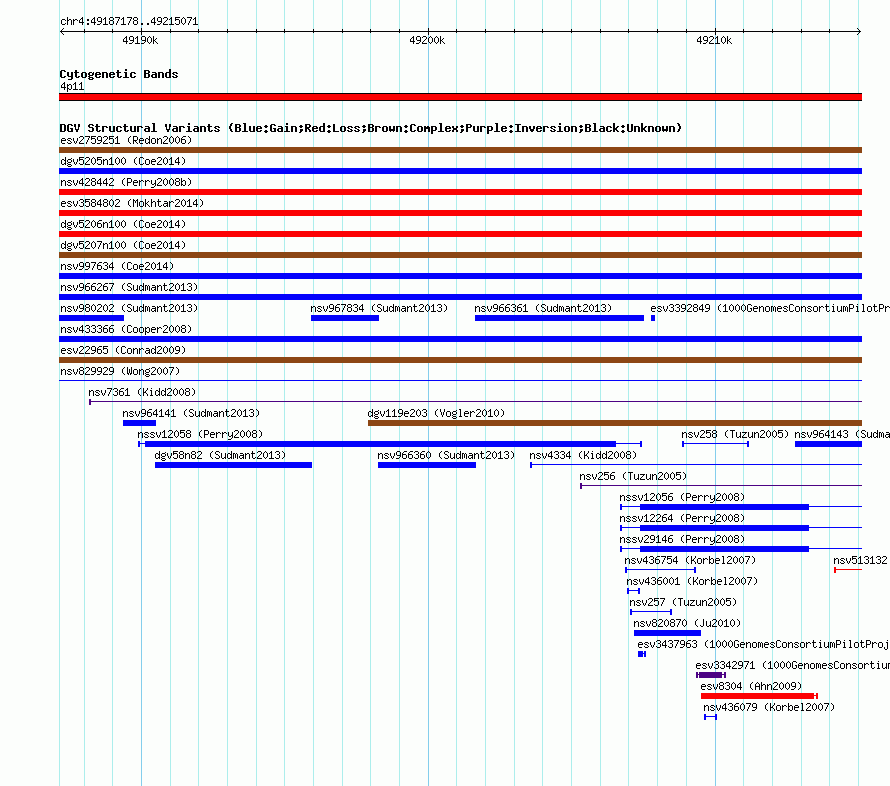This screenshot has height=786, width=890.
Task: Click the esv2759251 (Redon2006) variant label
Action: click(126, 140)
